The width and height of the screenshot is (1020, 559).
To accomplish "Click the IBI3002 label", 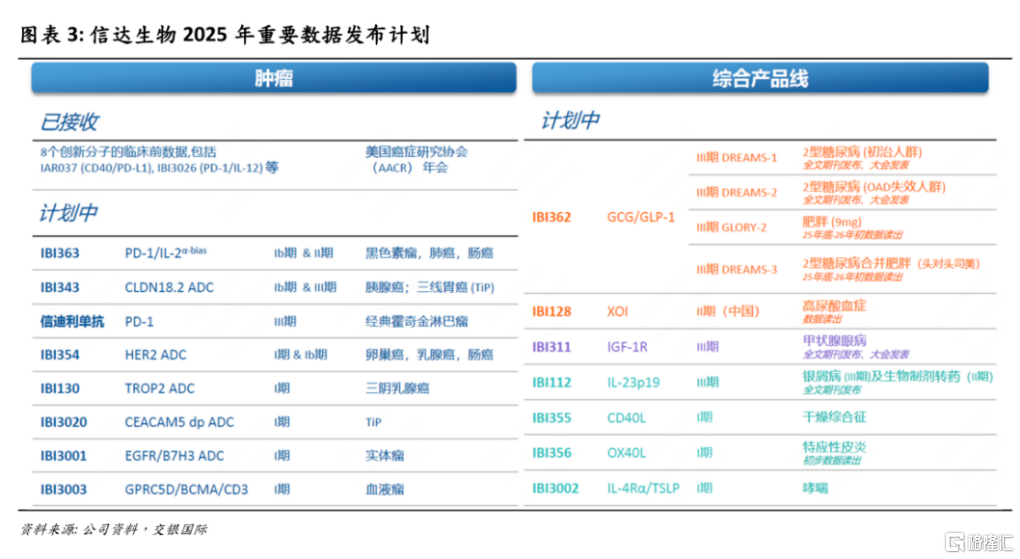I will click(x=555, y=489).
